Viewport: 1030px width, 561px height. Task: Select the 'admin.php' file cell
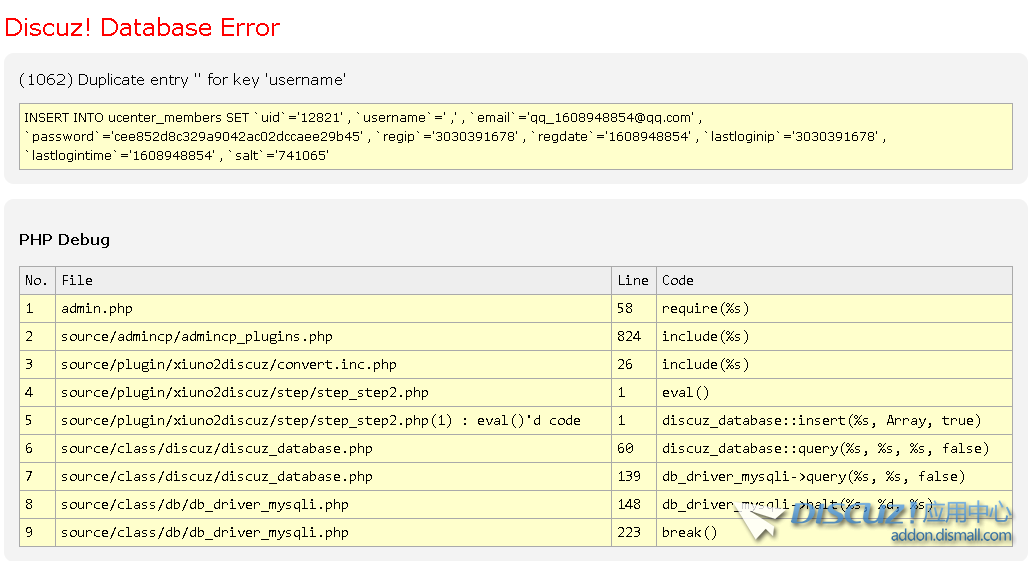click(x=334, y=309)
